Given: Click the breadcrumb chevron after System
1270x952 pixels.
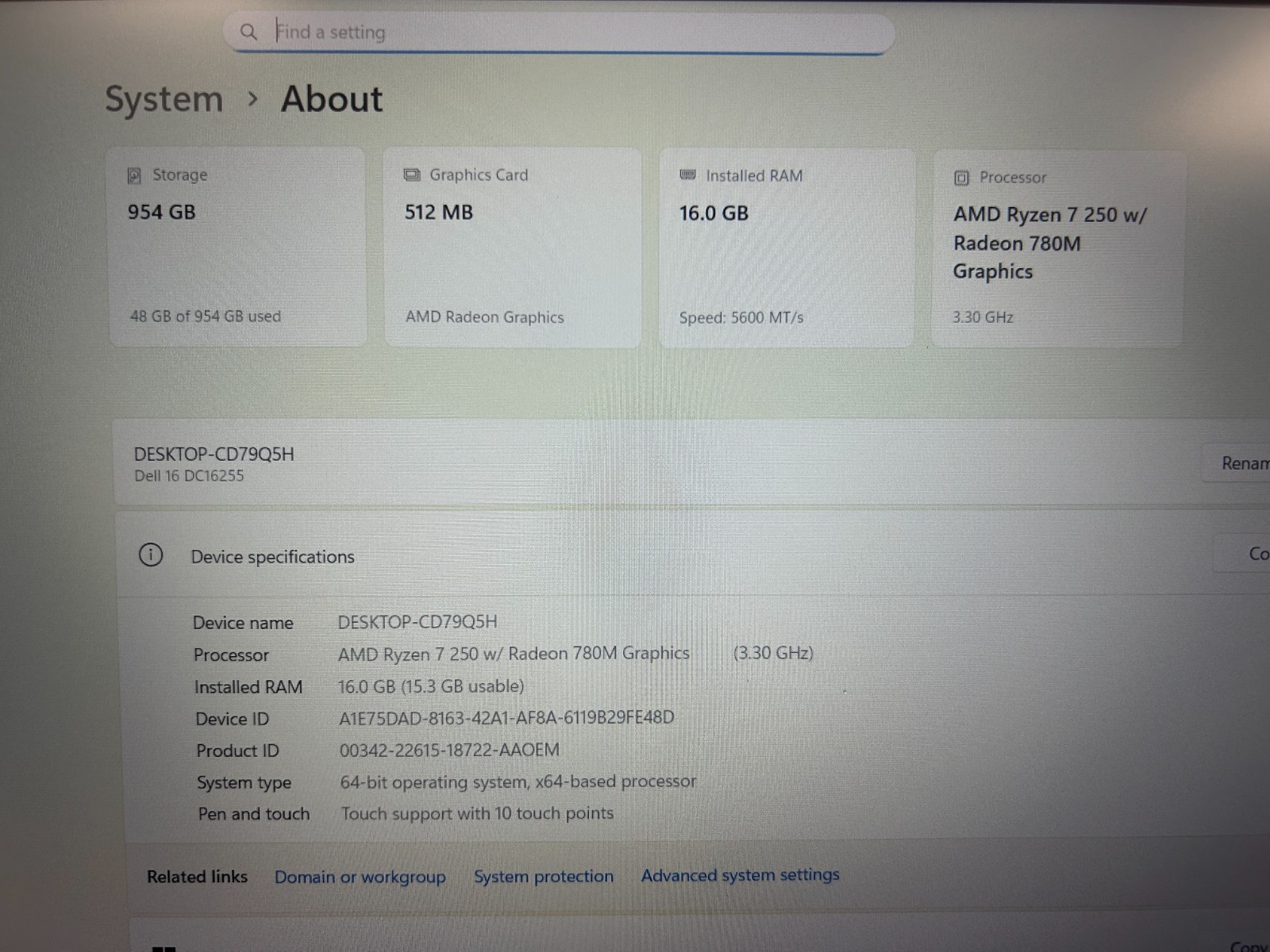Looking at the screenshot, I should click(x=253, y=99).
